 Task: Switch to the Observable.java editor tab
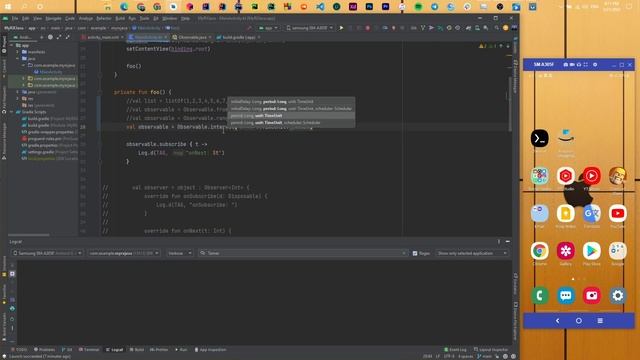click(191, 37)
